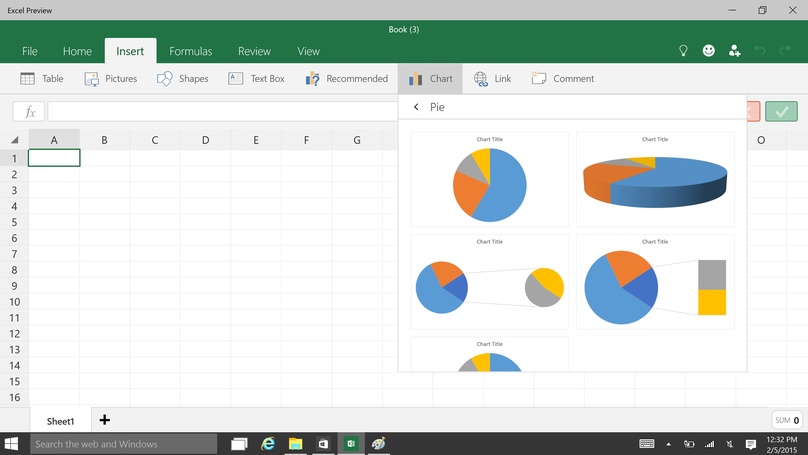Click the fx insert function button
The height and width of the screenshot is (455, 808).
[x=29, y=111]
